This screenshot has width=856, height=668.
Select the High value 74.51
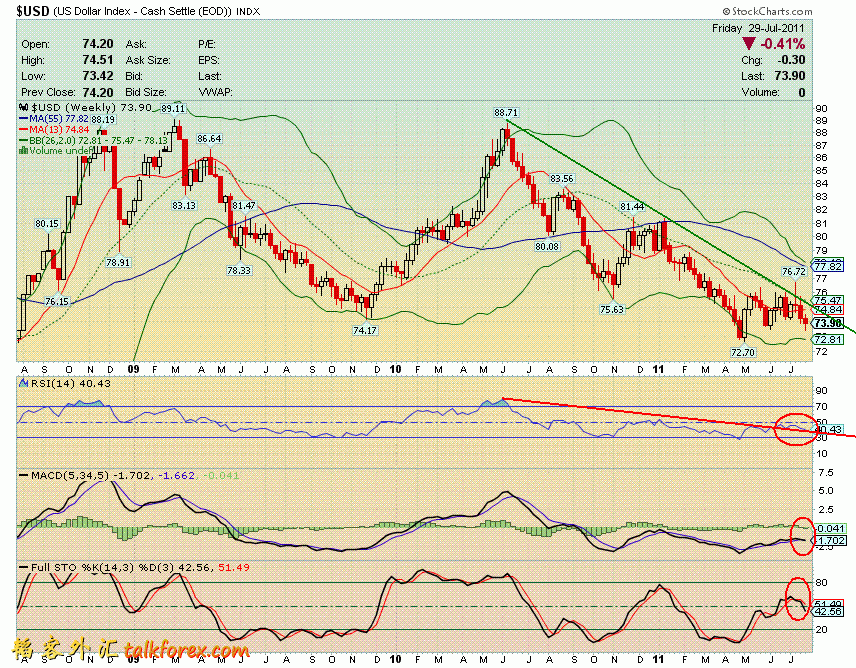pos(98,60)
